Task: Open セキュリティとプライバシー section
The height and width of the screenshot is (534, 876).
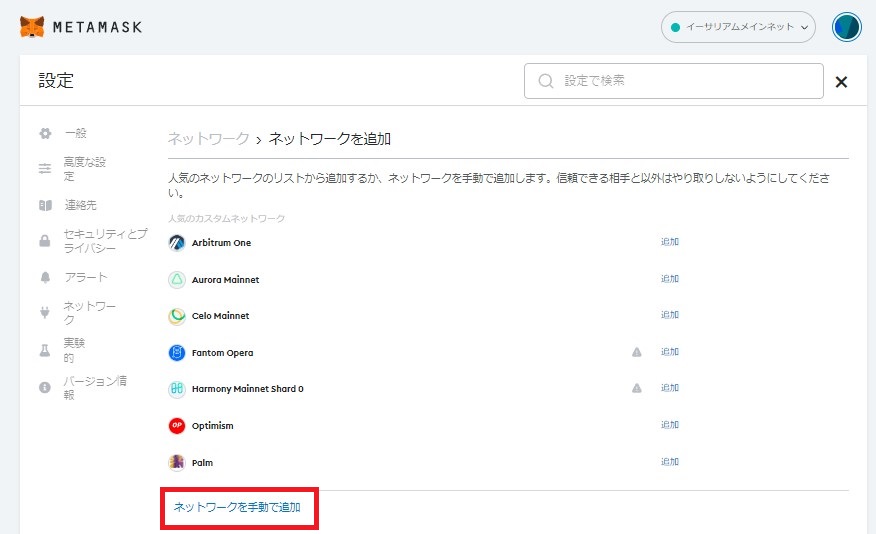Action: click(105, 241)
